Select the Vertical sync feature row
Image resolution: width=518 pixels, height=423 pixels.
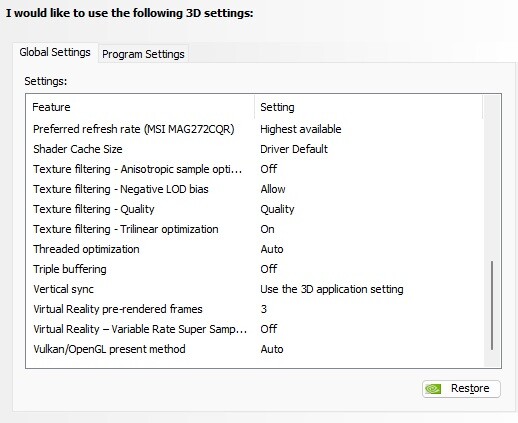[x=254, y=289]
